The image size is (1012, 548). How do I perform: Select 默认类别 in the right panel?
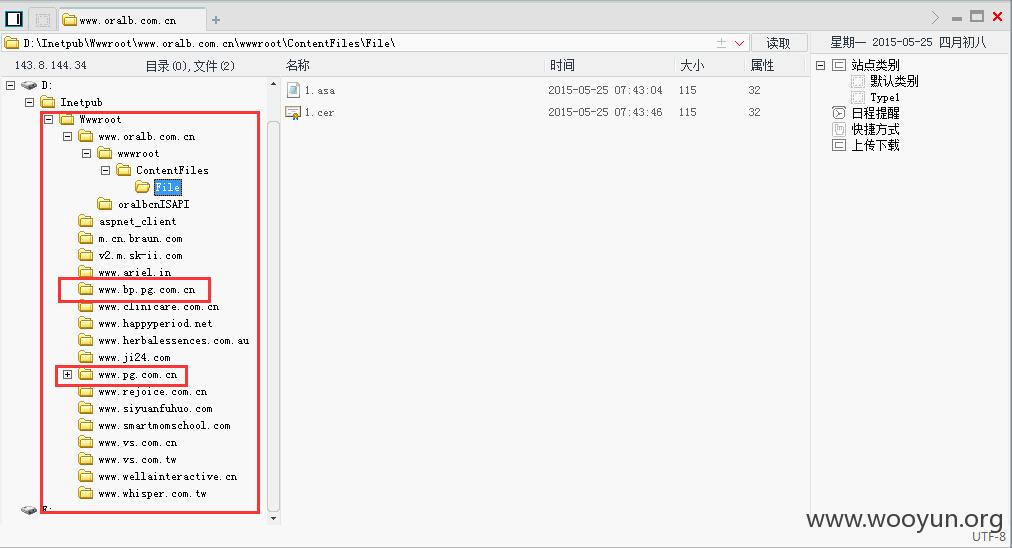point(894,81)
